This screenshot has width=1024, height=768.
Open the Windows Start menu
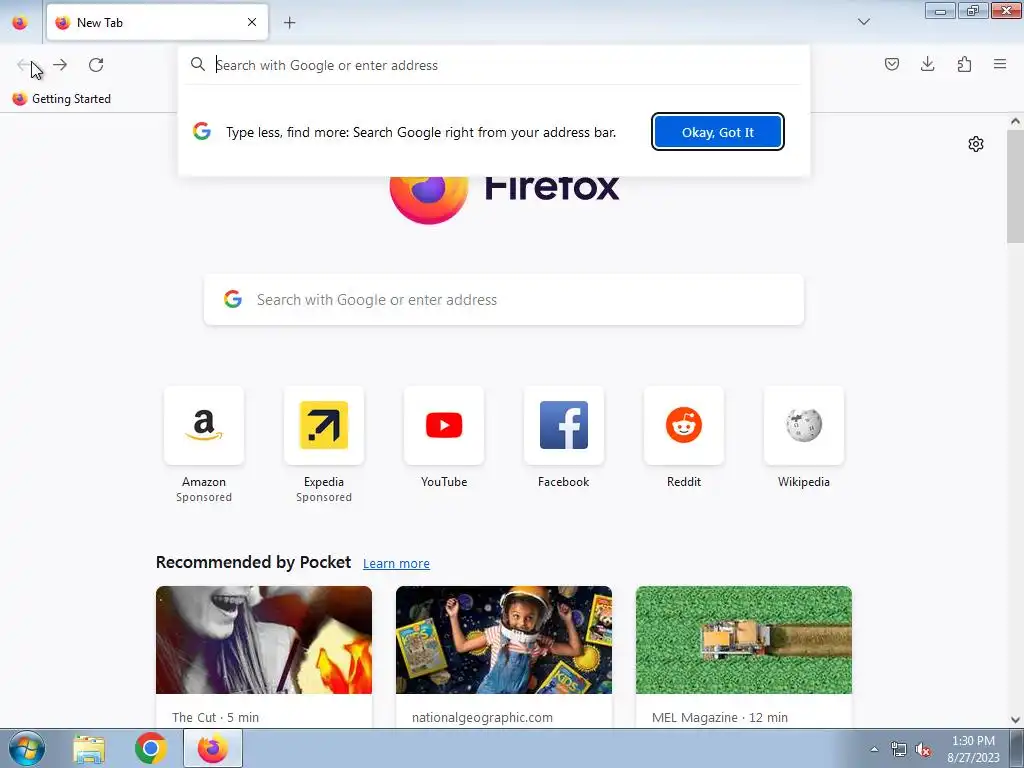point(27,748)
